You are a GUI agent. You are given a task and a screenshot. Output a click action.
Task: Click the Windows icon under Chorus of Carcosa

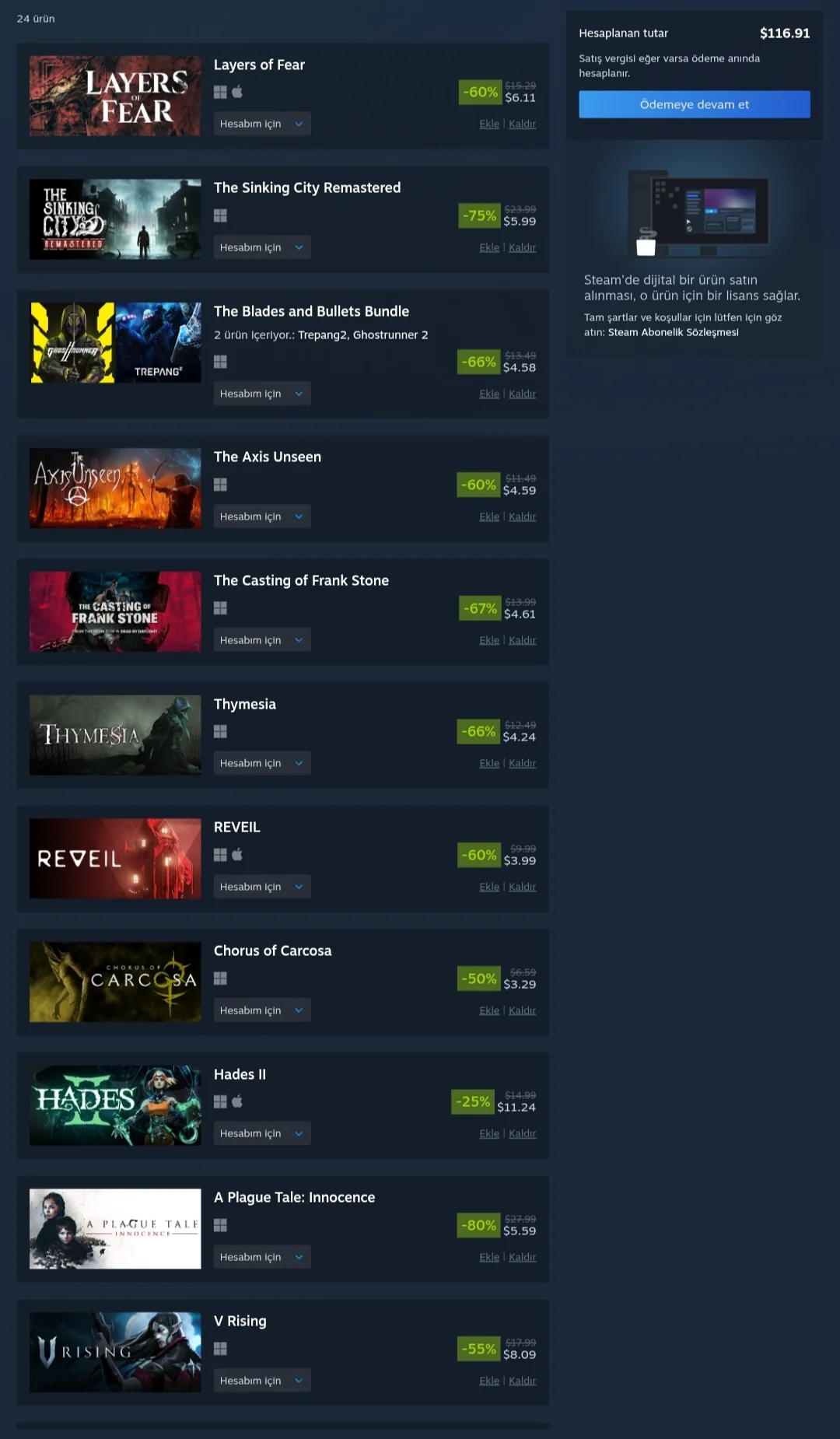(x=220, y=978)
